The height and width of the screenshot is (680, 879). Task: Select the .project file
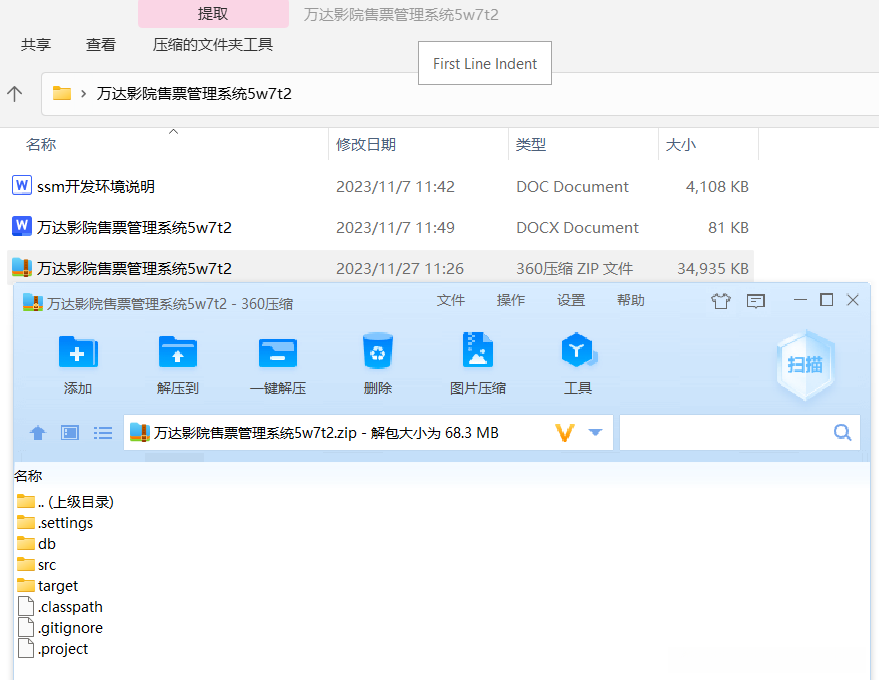(x=53, y=649)
